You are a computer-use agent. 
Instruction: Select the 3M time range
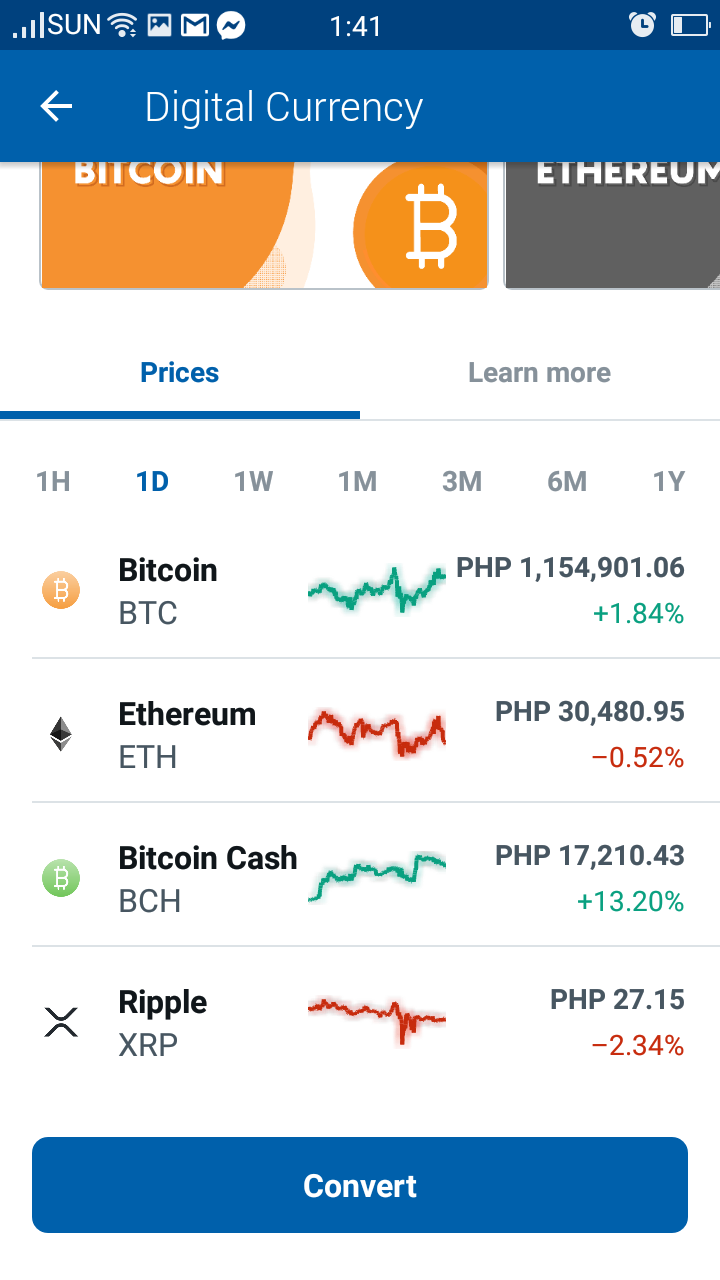point(462,482)
